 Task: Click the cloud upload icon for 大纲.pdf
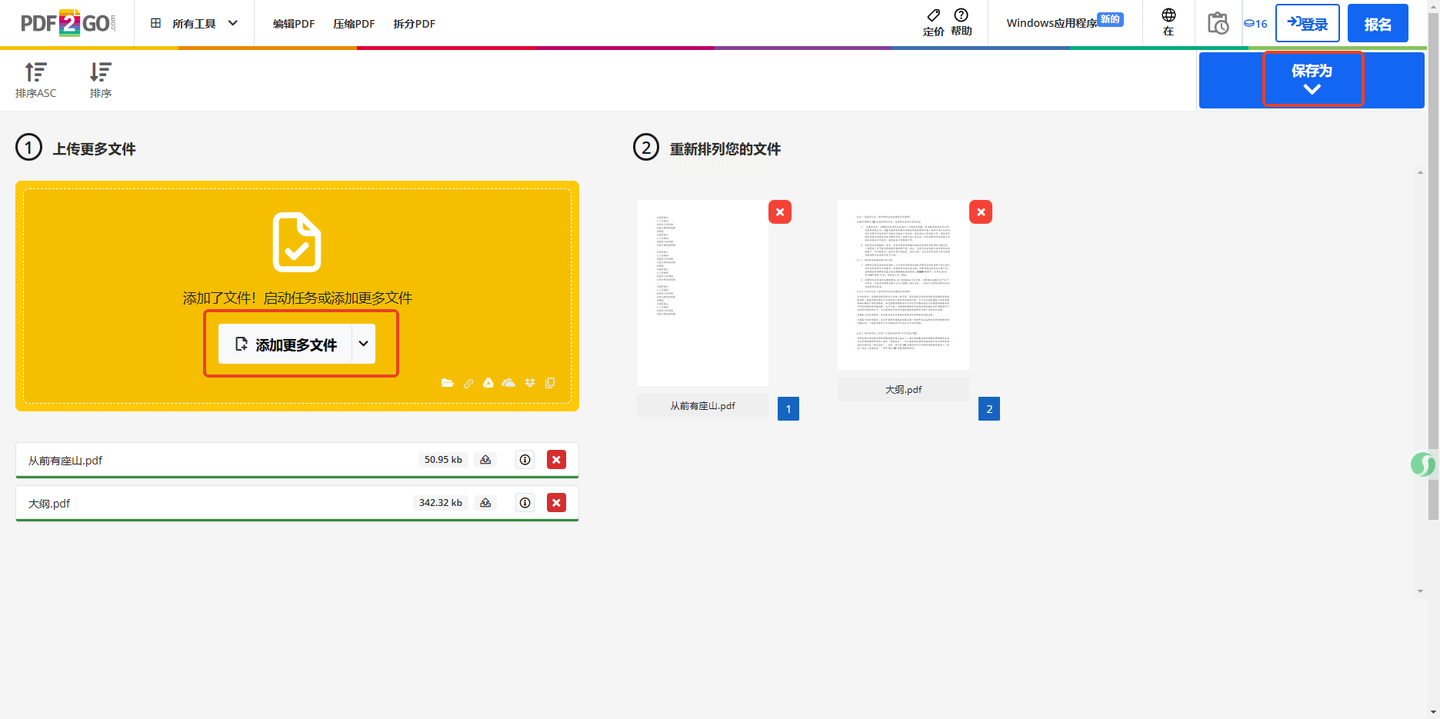(485, 503)
